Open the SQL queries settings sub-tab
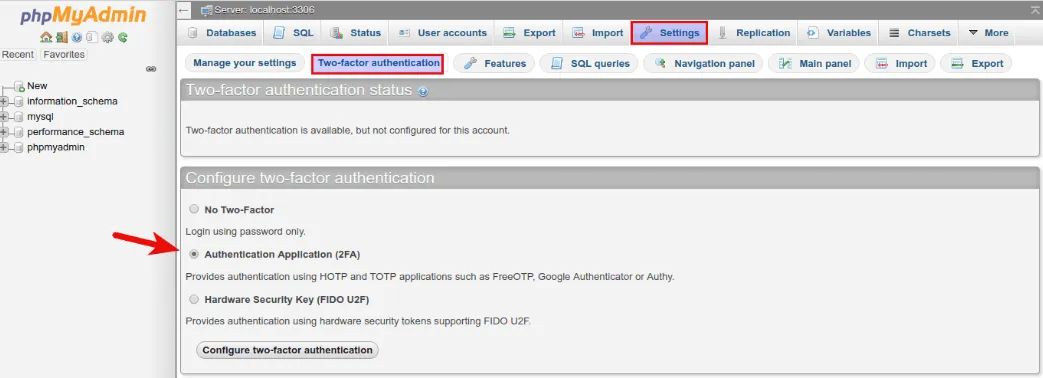Screen dimensions: 1043x378 pyautogui.click(x=589, y=63)
